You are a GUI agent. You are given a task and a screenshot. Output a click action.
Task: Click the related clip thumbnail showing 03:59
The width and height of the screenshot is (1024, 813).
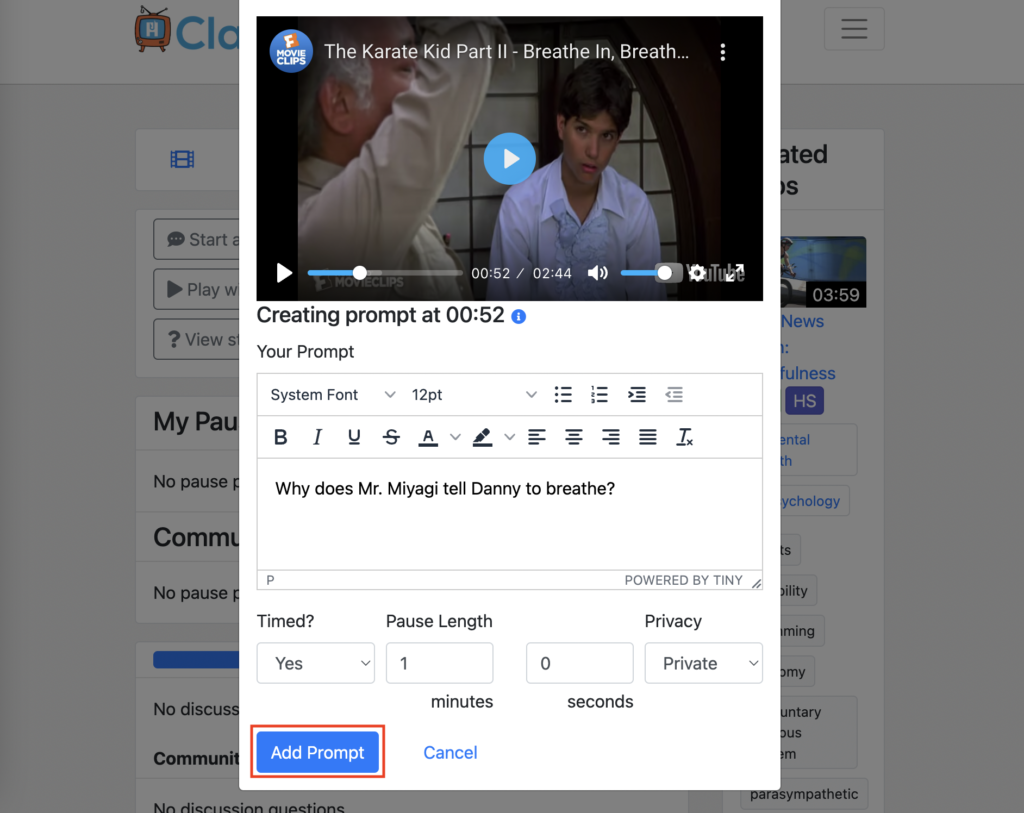coord(824,272)
